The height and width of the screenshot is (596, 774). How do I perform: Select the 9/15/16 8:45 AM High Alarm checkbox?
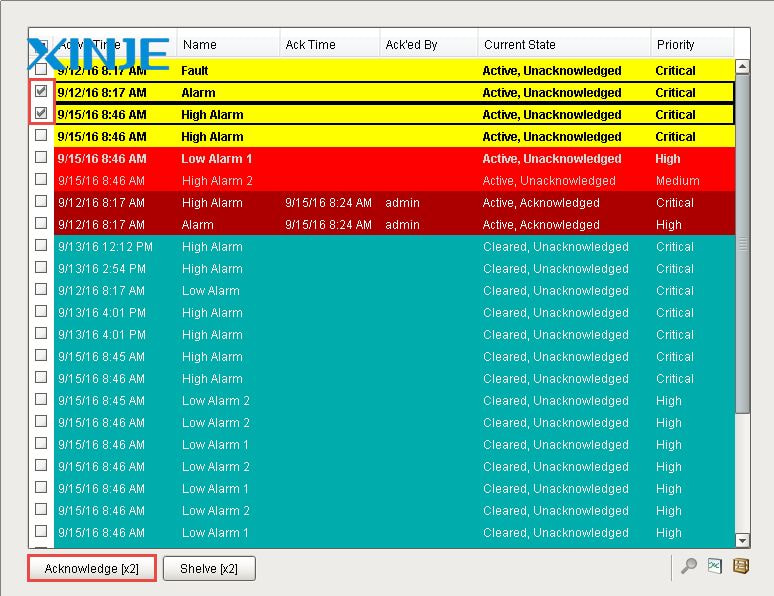(x=41, y=355)
